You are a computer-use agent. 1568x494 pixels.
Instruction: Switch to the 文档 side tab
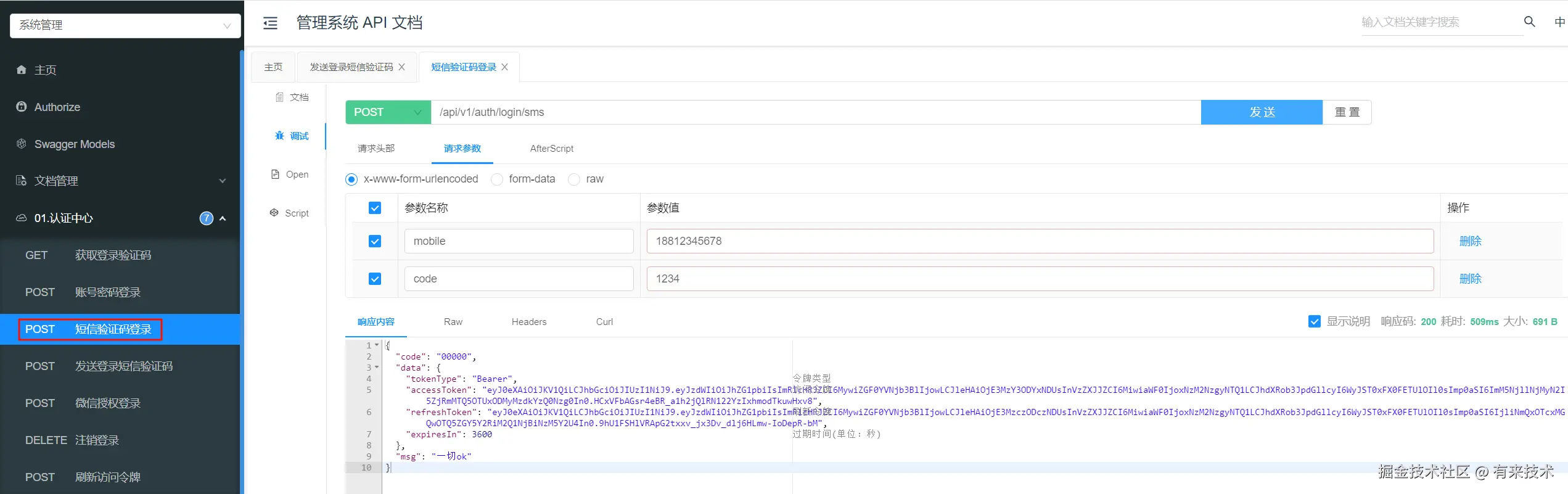pos(292,97)
